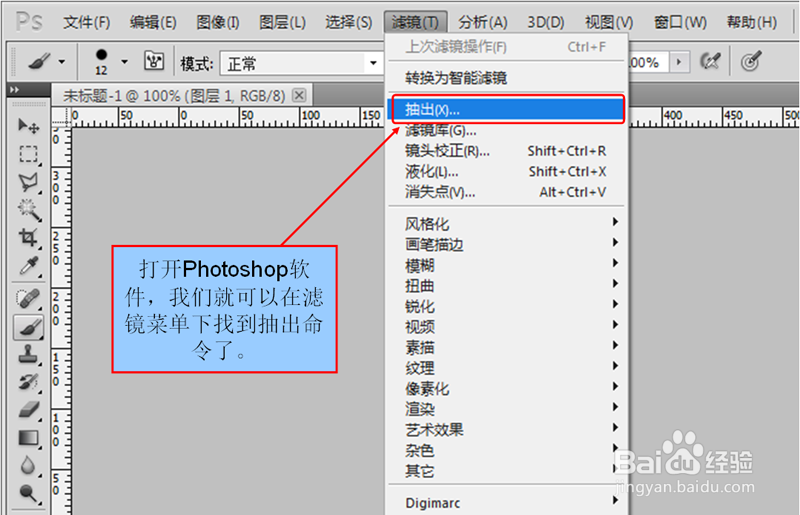Expand the 杂色 submenu
Screen dimensions: 800x515
pos(506,451)
